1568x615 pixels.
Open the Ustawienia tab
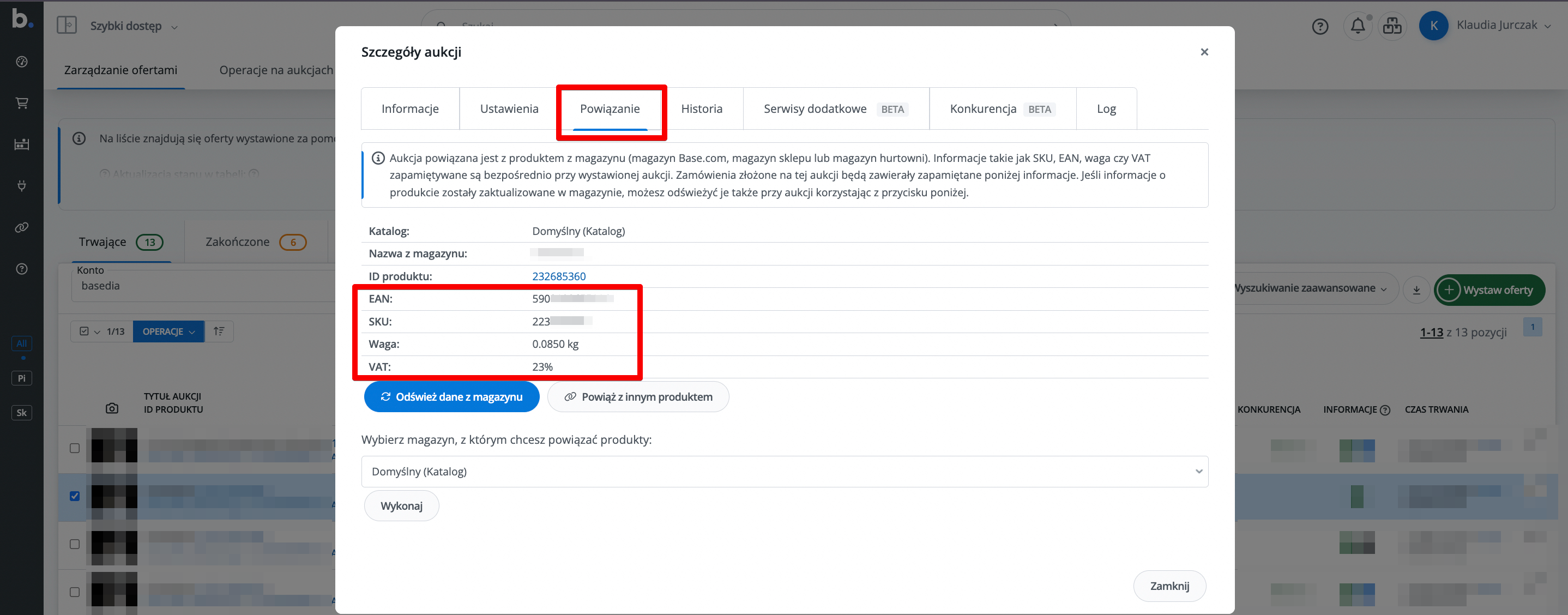[x=509, y=109]
